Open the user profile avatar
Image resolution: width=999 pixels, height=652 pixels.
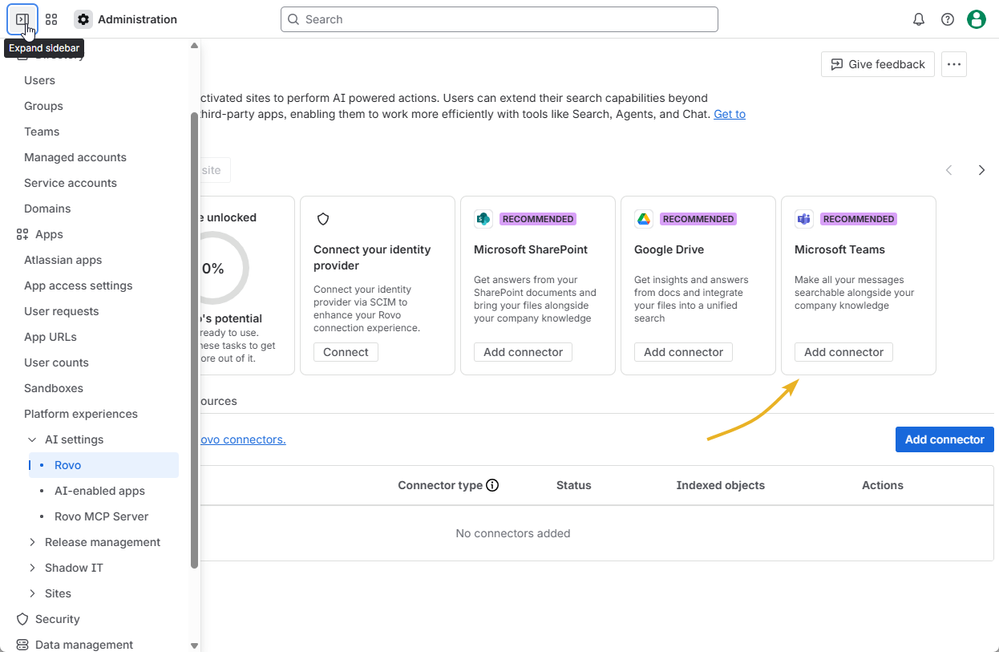977,19
